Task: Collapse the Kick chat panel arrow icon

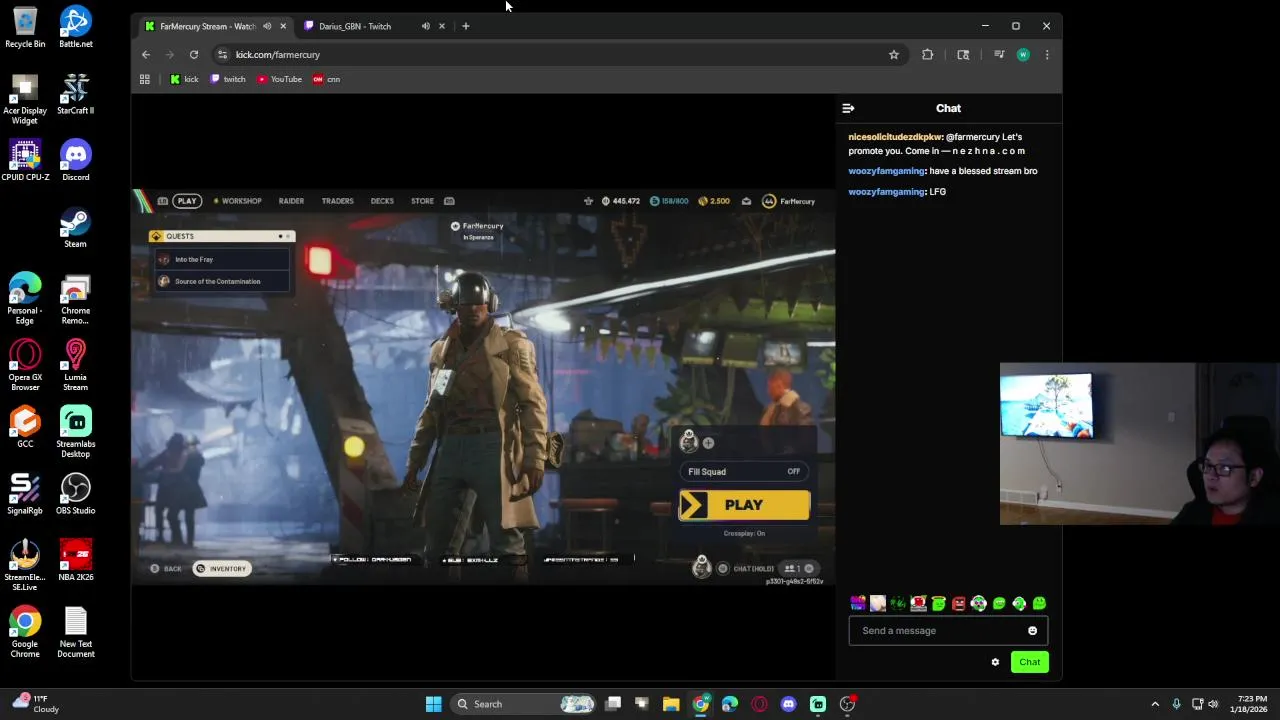Action: click(848, 108)
